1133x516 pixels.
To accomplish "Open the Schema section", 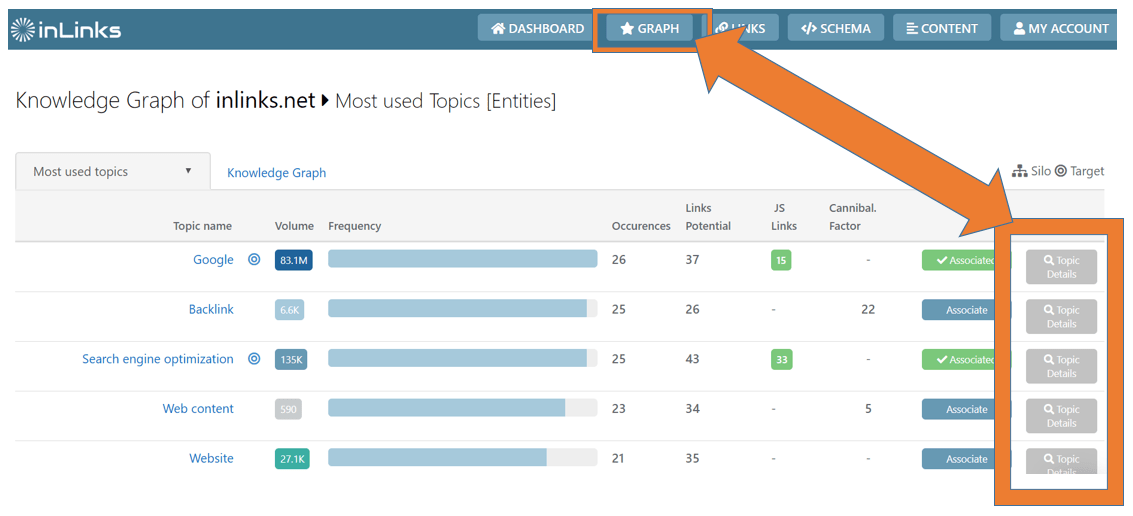I will tap(835, 29).
